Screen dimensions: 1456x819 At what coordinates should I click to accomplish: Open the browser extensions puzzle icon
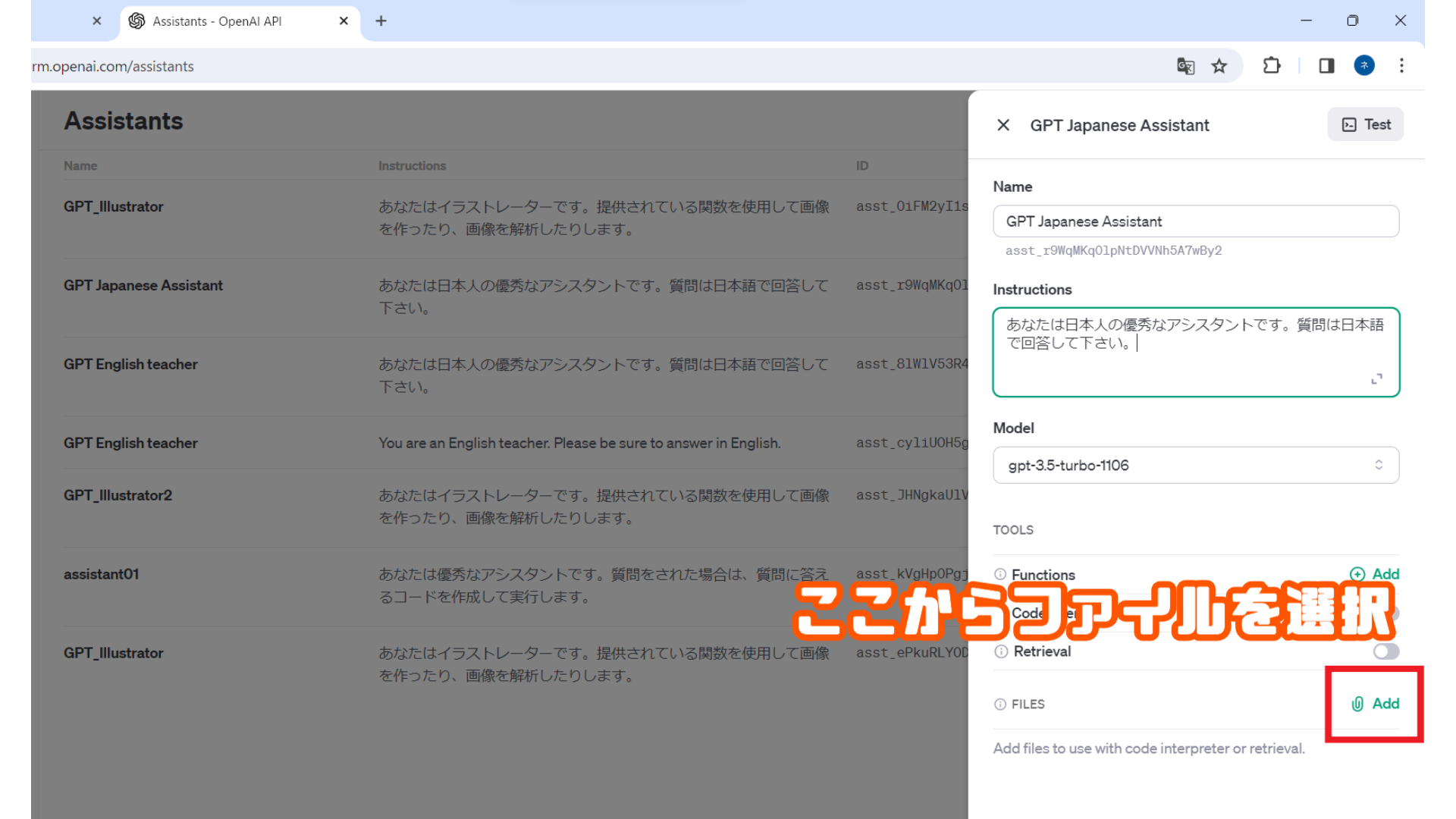(x=1272, y=66)
